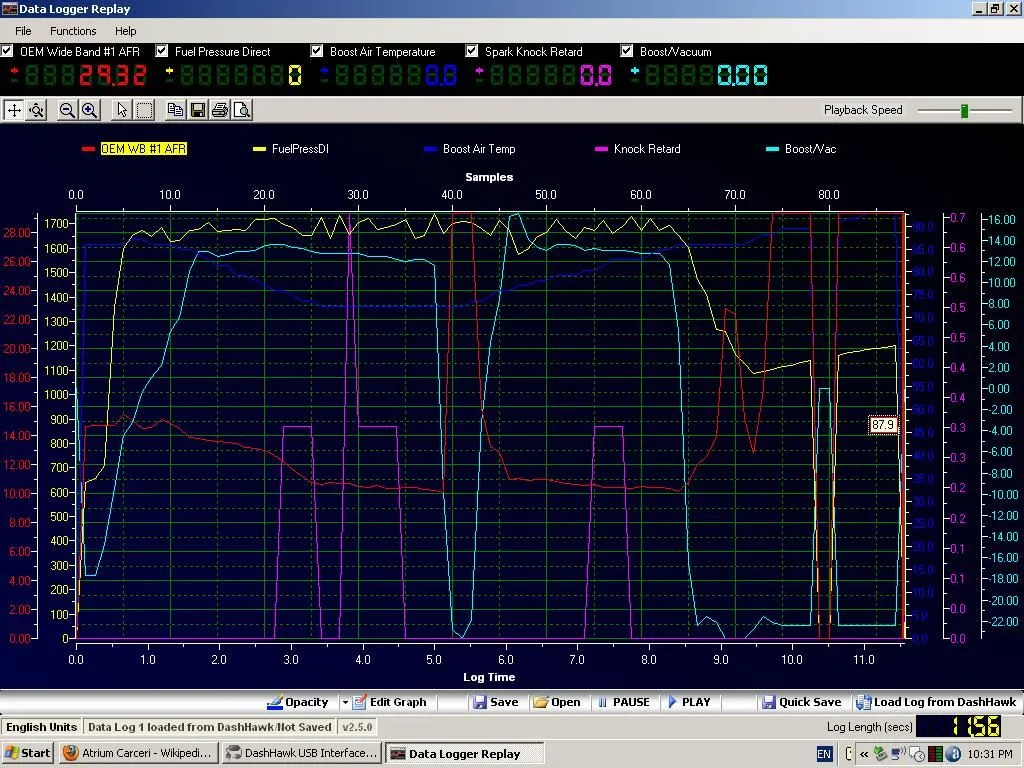Click the Knock Retard legend entry
1024x768 pixels.
pos(637,149)
